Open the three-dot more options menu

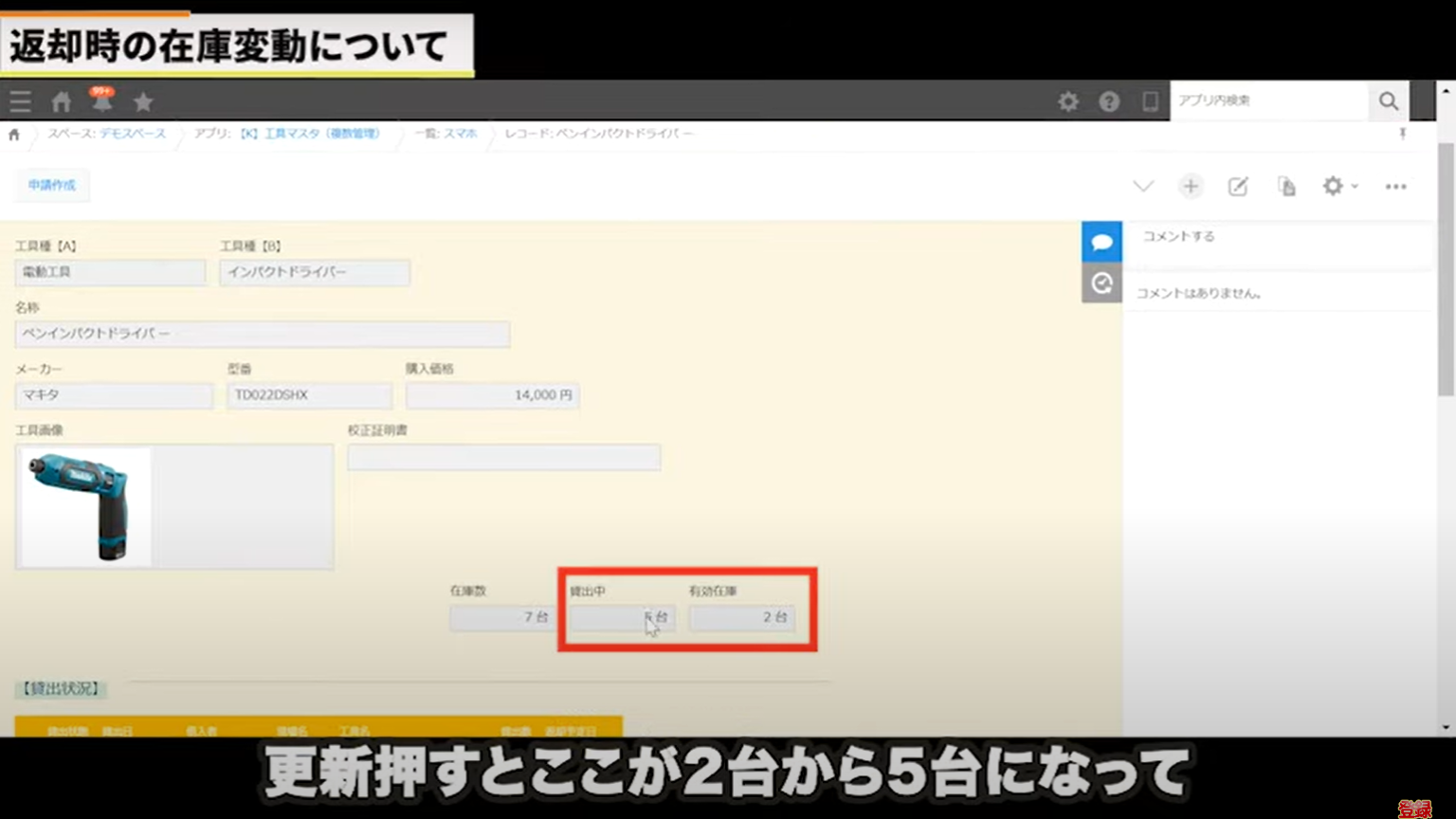pos(1394,186)
